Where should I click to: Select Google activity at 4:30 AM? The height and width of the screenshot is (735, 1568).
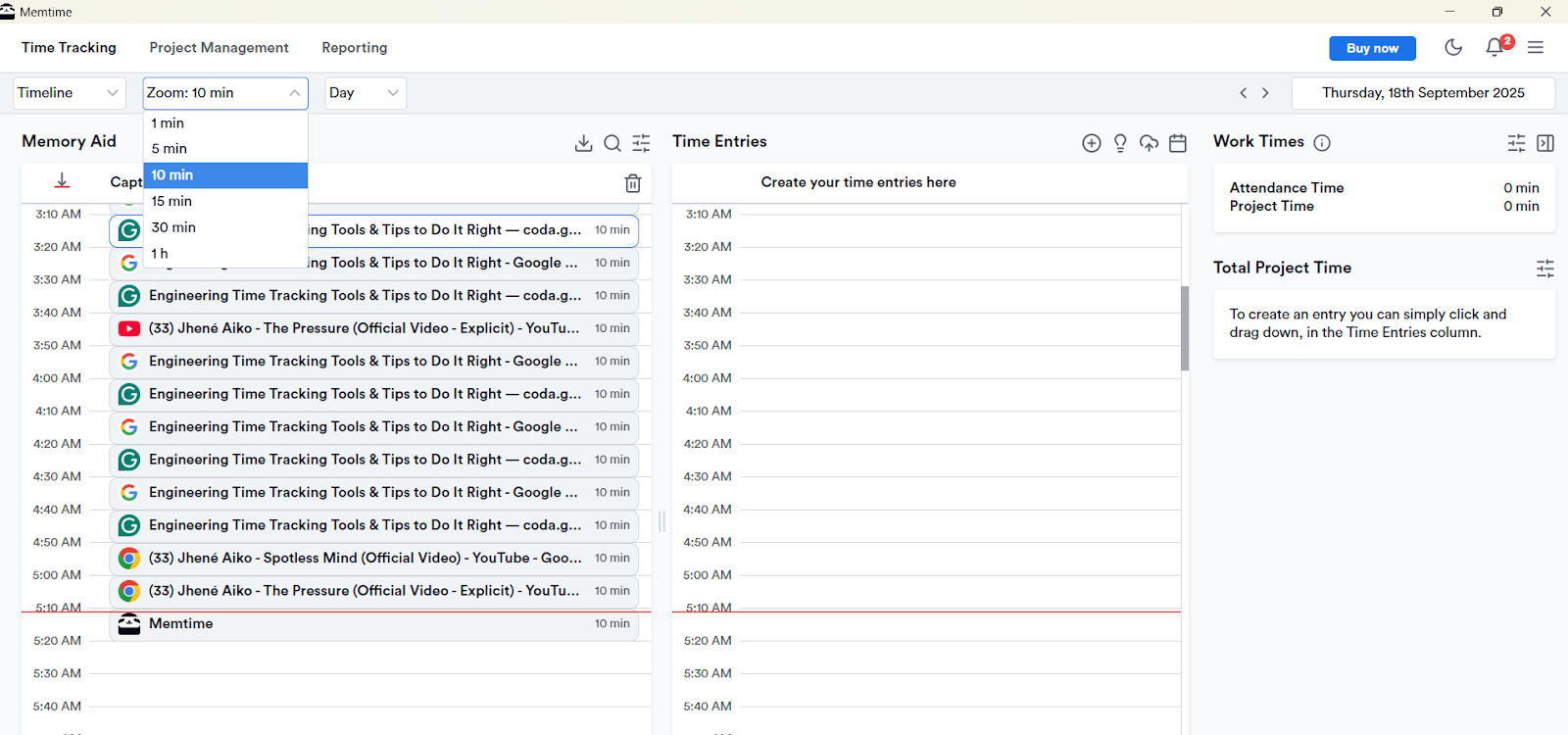click(x=373, y=493)
